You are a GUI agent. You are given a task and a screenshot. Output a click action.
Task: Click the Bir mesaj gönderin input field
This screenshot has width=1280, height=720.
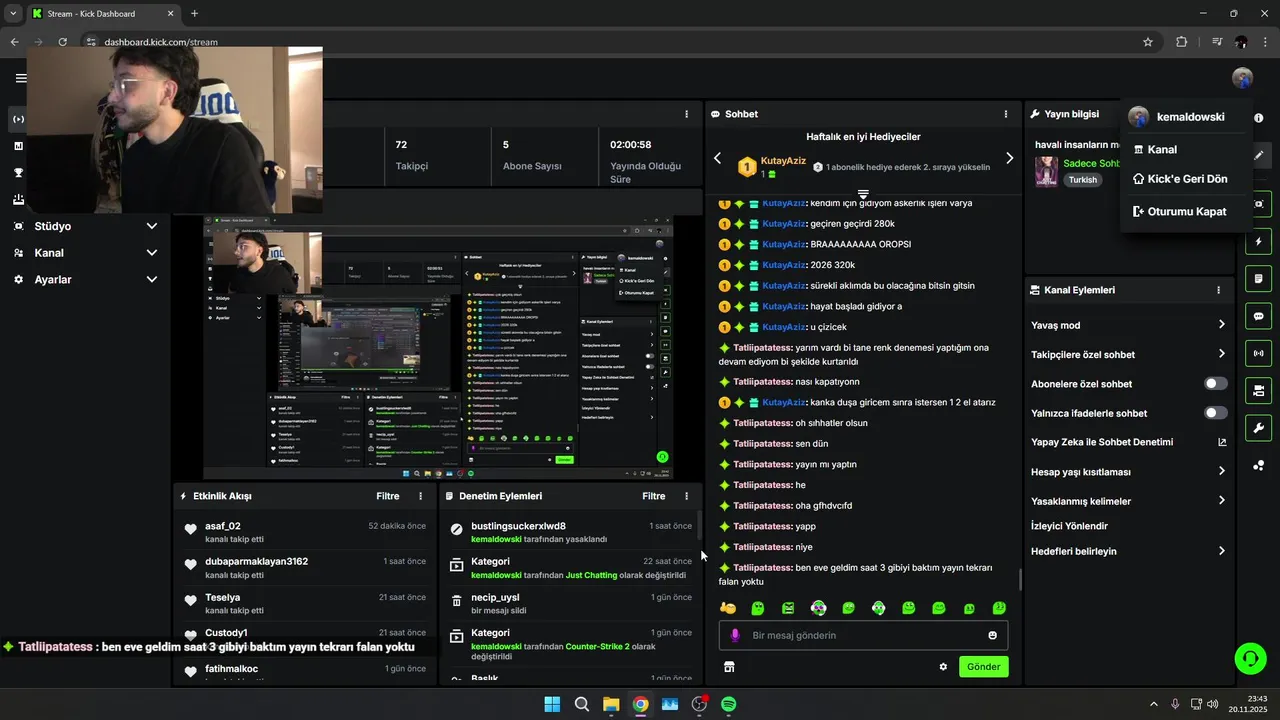pos(863,635)
